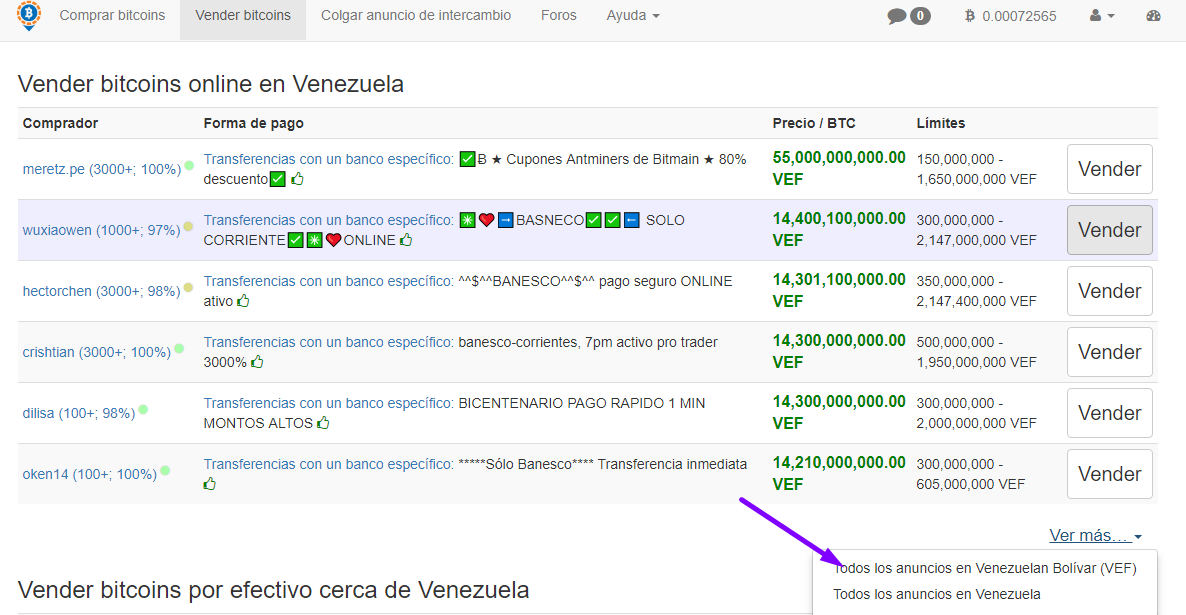Click payment method link in dilisa row

click(328, 403)
